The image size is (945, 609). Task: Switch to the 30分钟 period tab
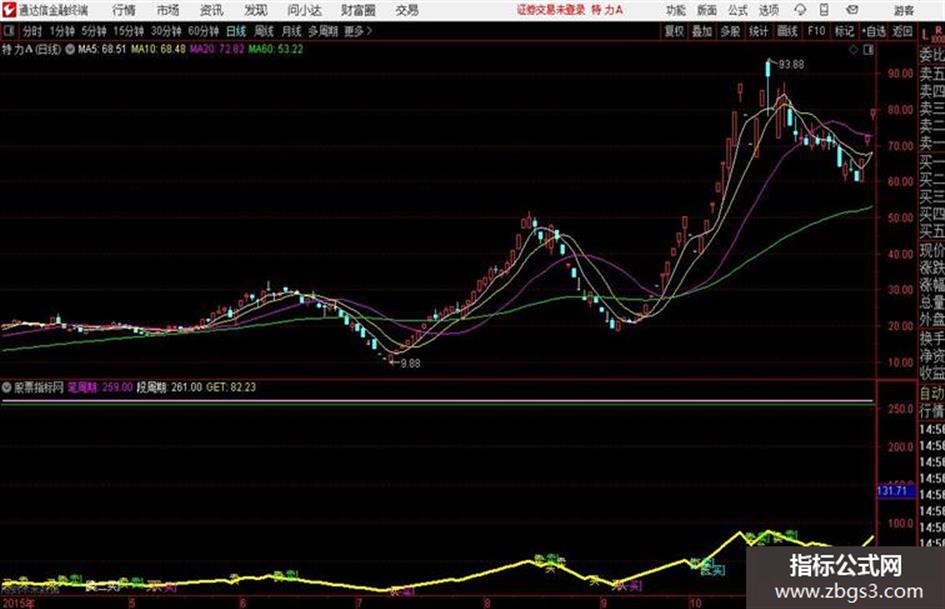pyautogui.click(x=166, y=31)
